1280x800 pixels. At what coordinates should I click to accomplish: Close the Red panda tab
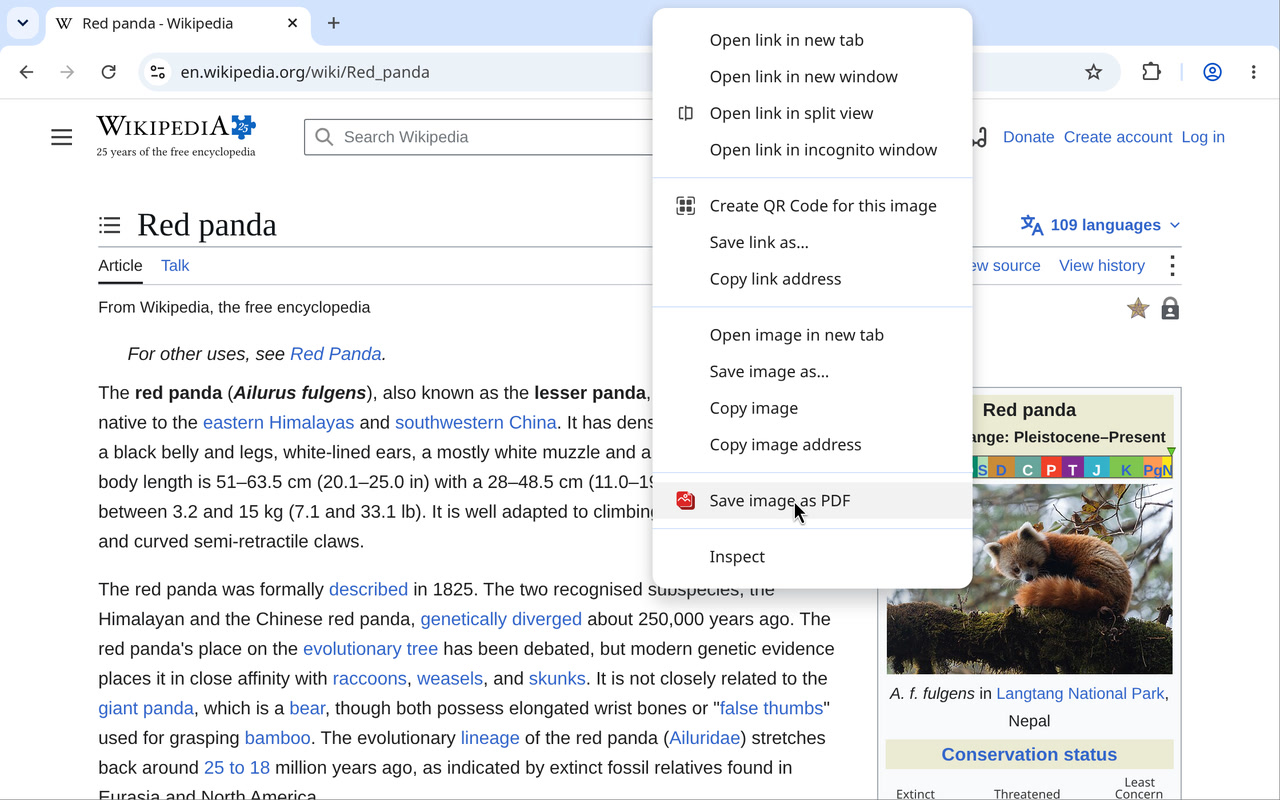tap(293, 23)
